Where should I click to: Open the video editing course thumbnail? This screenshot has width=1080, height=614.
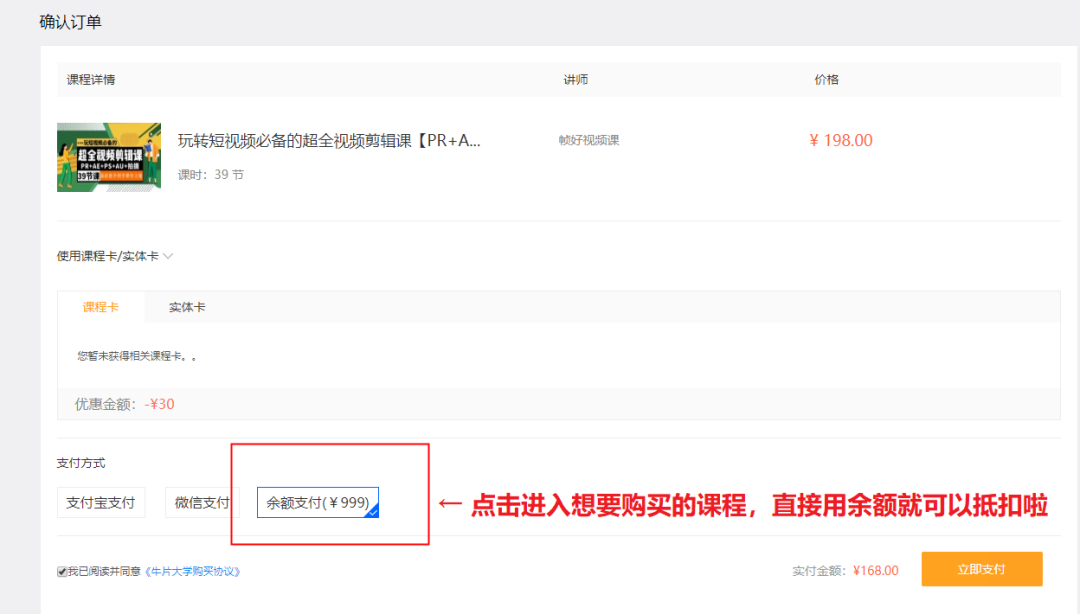click(108, 157)
